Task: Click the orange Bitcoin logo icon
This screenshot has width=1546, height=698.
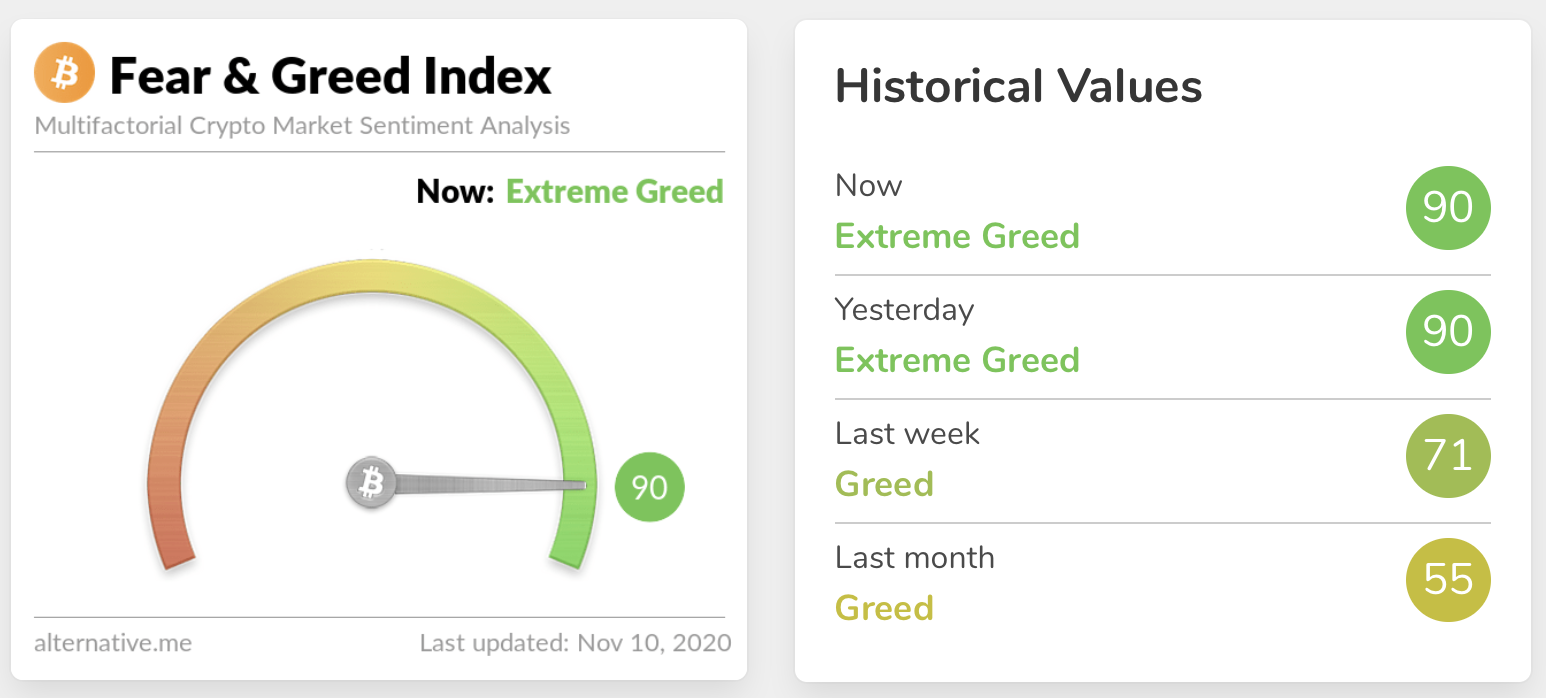Action: pyautogui.click(x=64, y=74)
